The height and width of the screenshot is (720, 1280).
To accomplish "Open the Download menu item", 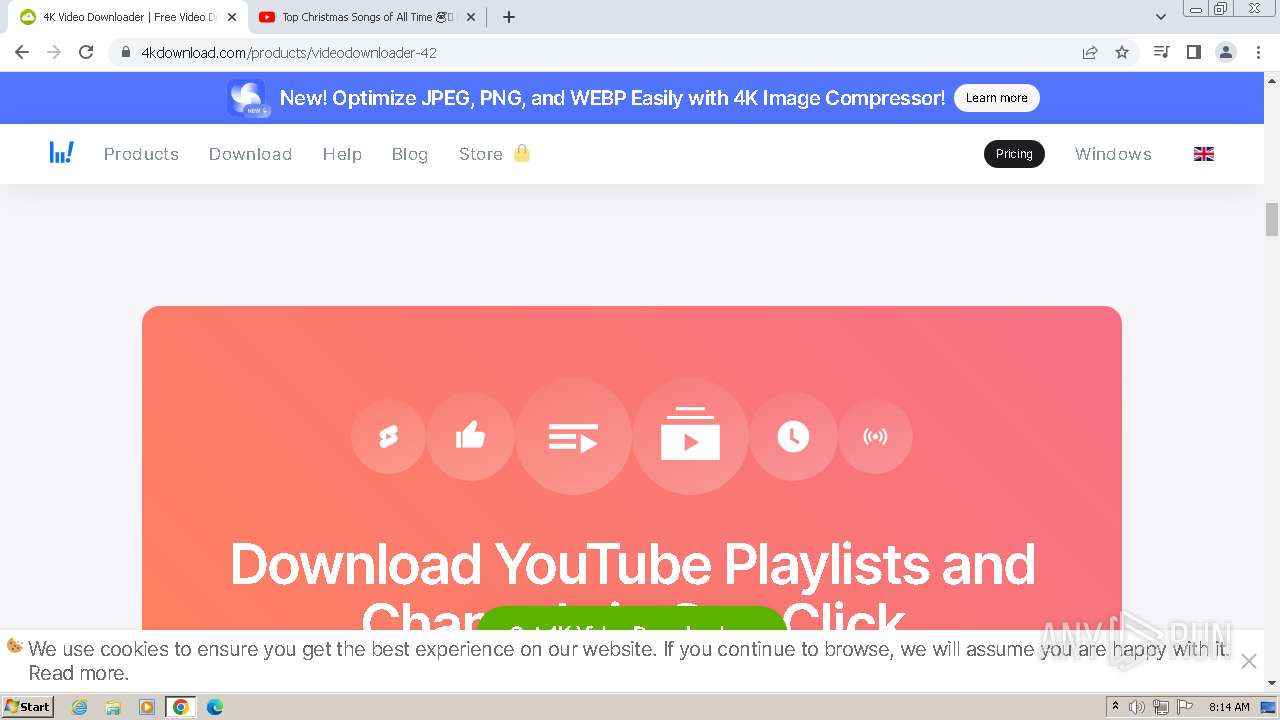I will click(x=250, y=154).
